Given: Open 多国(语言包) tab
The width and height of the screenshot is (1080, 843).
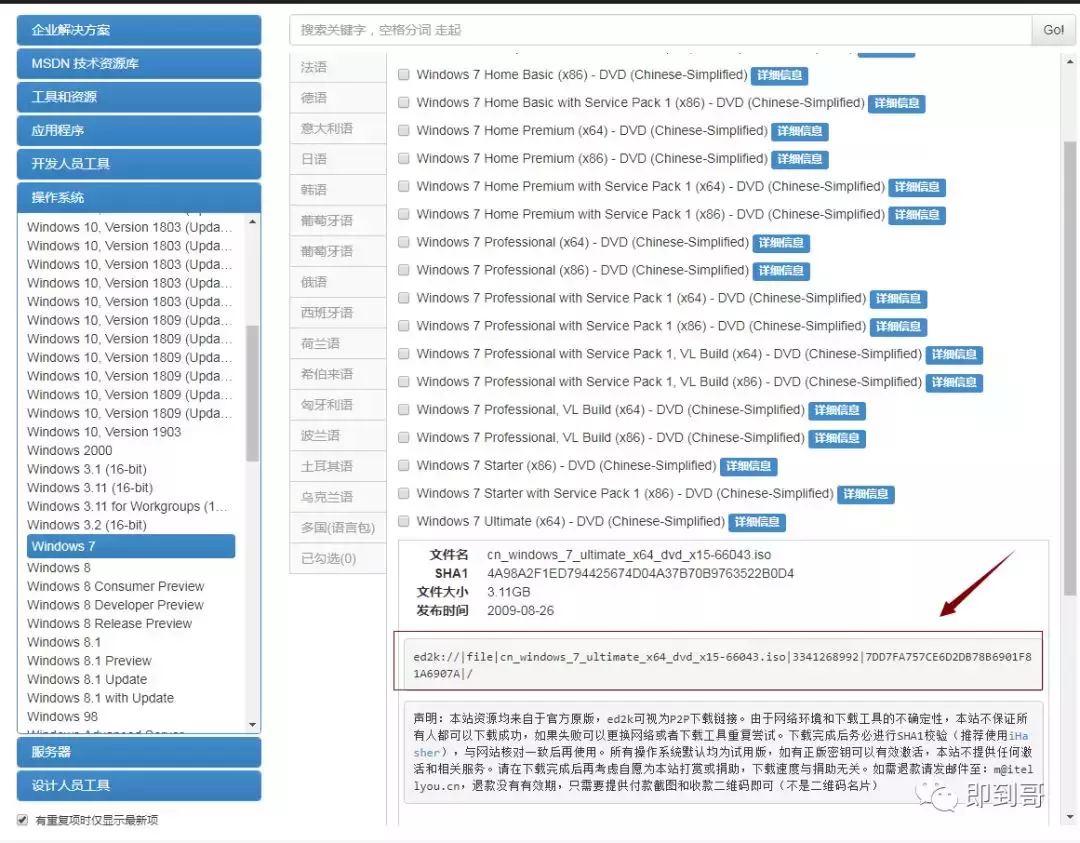Looking at the screenshot, I should pos(338,528).
